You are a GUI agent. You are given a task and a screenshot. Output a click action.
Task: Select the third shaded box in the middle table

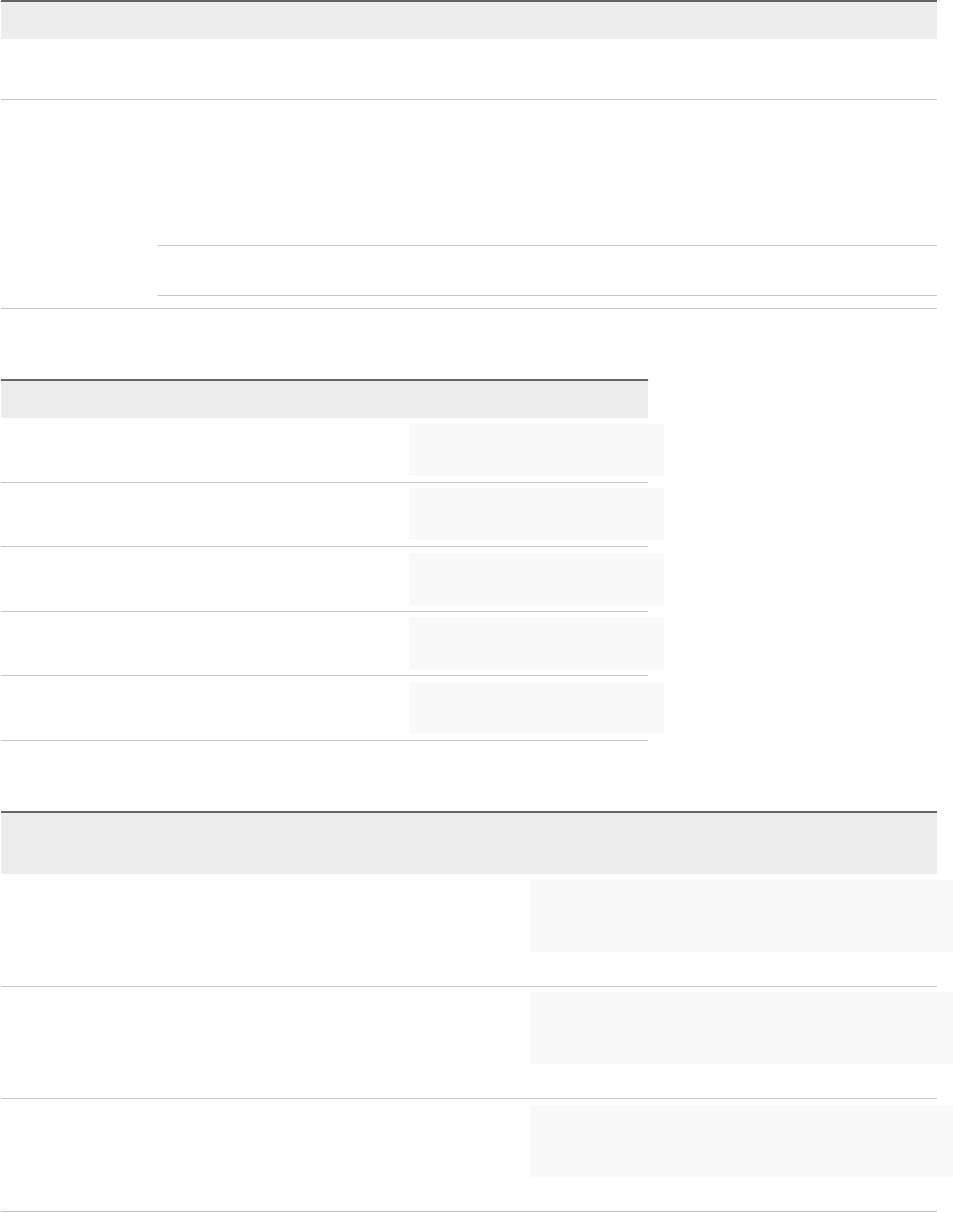pos(536,579)
